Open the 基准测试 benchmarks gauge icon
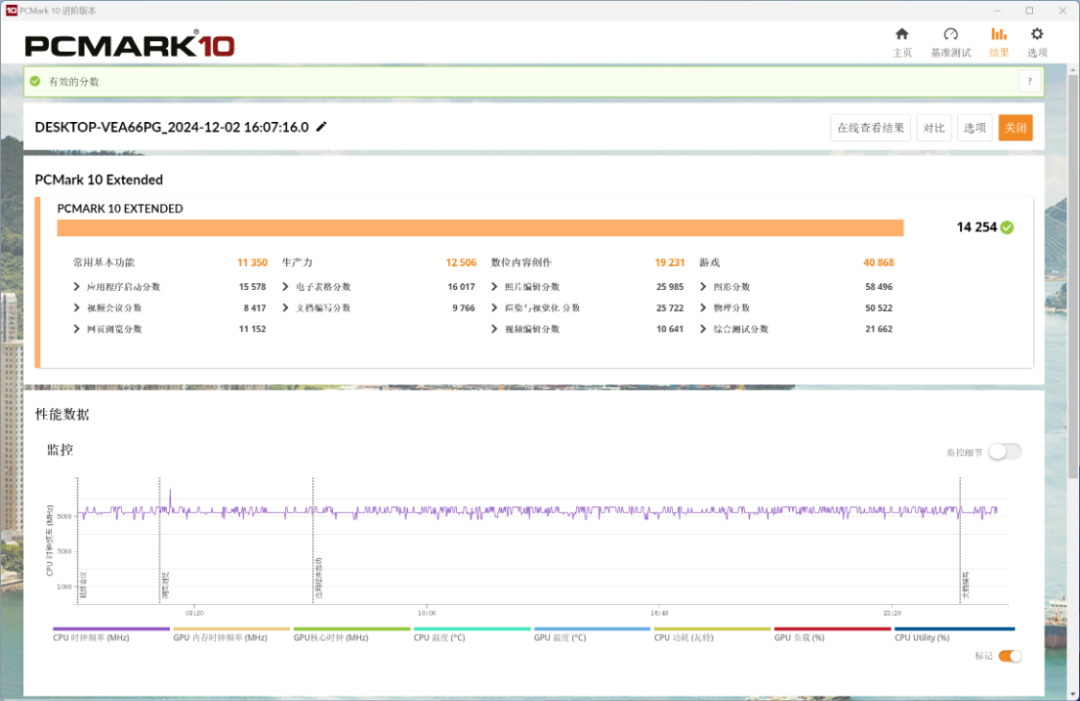1080x701 pixels. pos(951,34)
